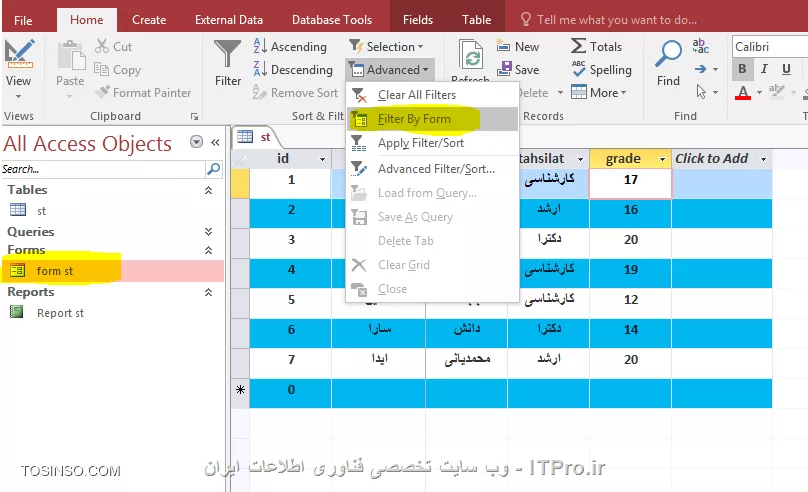Open the Selection filter dropdown

coord(386,46)
